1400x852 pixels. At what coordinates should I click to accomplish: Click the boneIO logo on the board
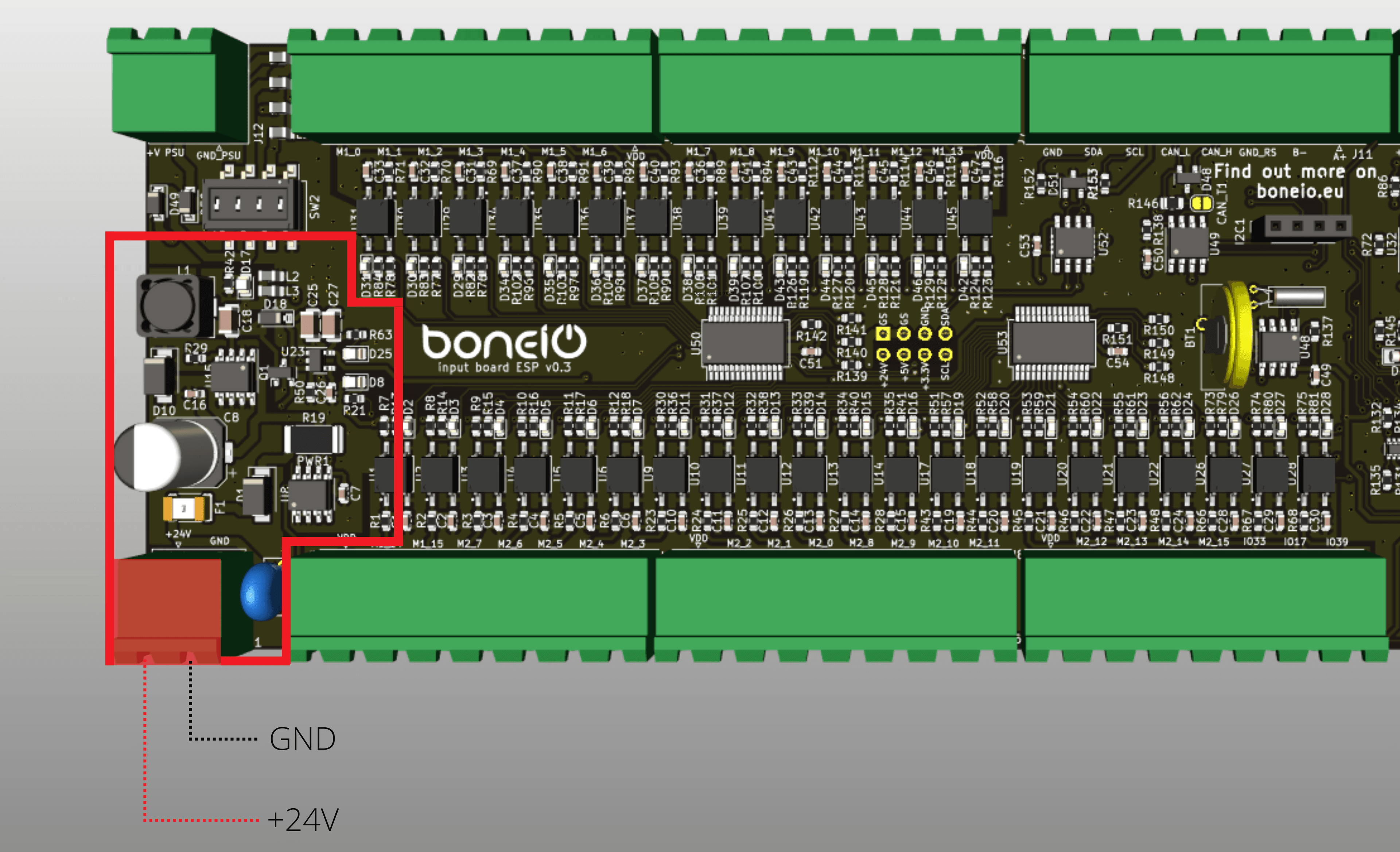click(x=504, y=341)
